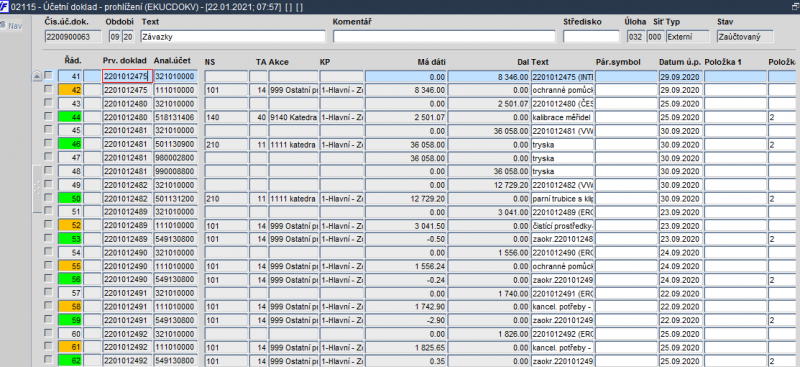Click the scroll-up arrow beside row 41
This screenshot has height=367, width=800.
37,76
